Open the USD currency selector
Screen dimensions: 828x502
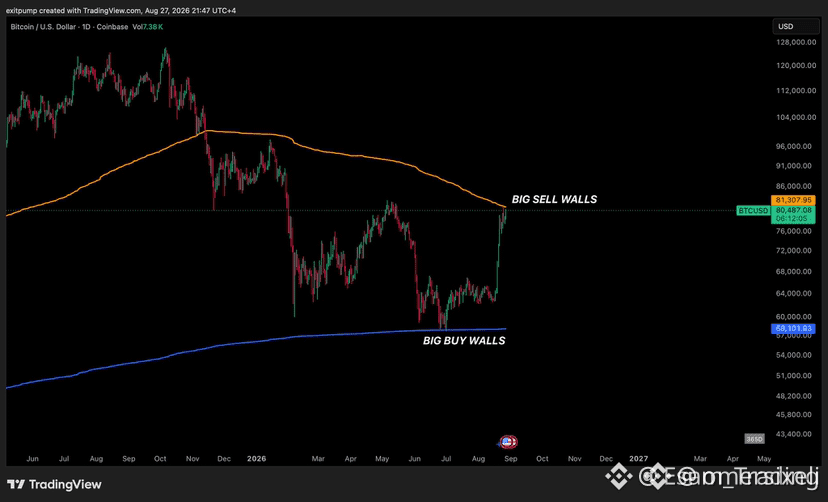click(795, 26)
